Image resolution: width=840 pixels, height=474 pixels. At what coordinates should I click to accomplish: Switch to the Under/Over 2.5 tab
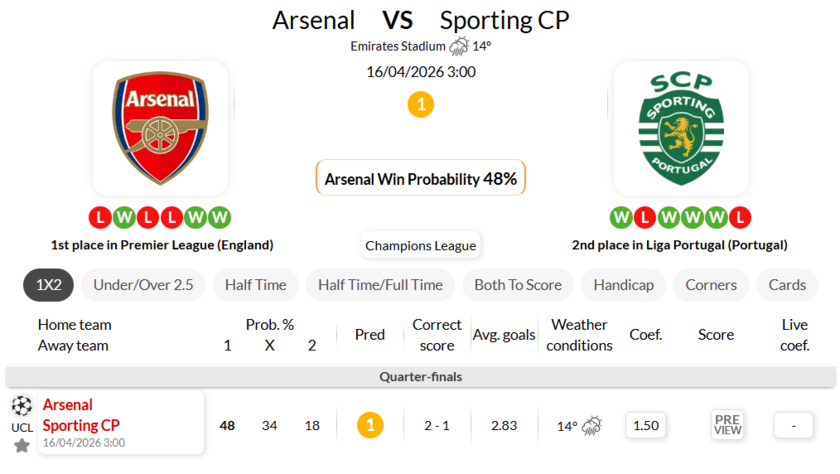click(143, 285)
